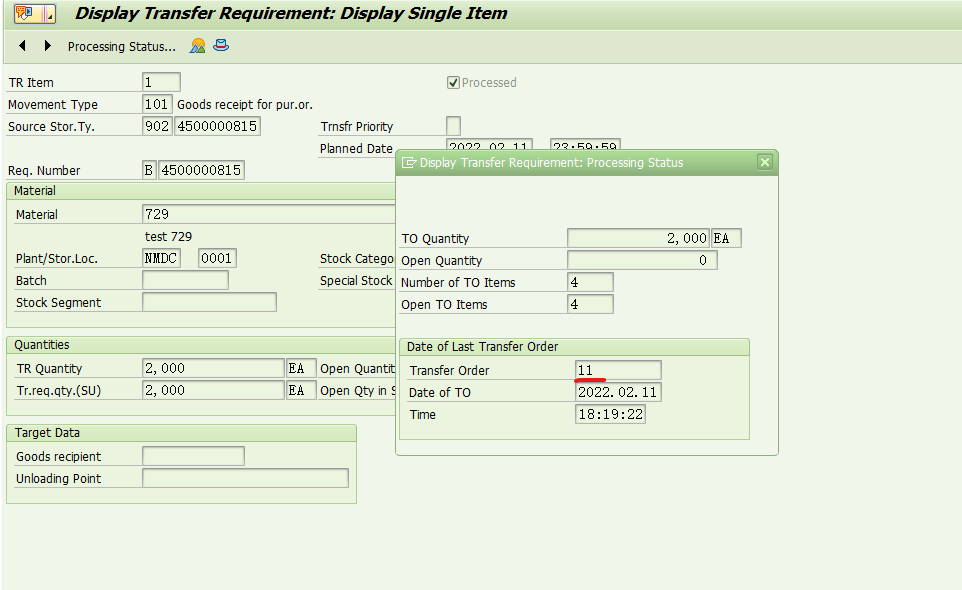Select the Goods recipient input field
This screenshot has height=590, width=962.
[193, 455]
